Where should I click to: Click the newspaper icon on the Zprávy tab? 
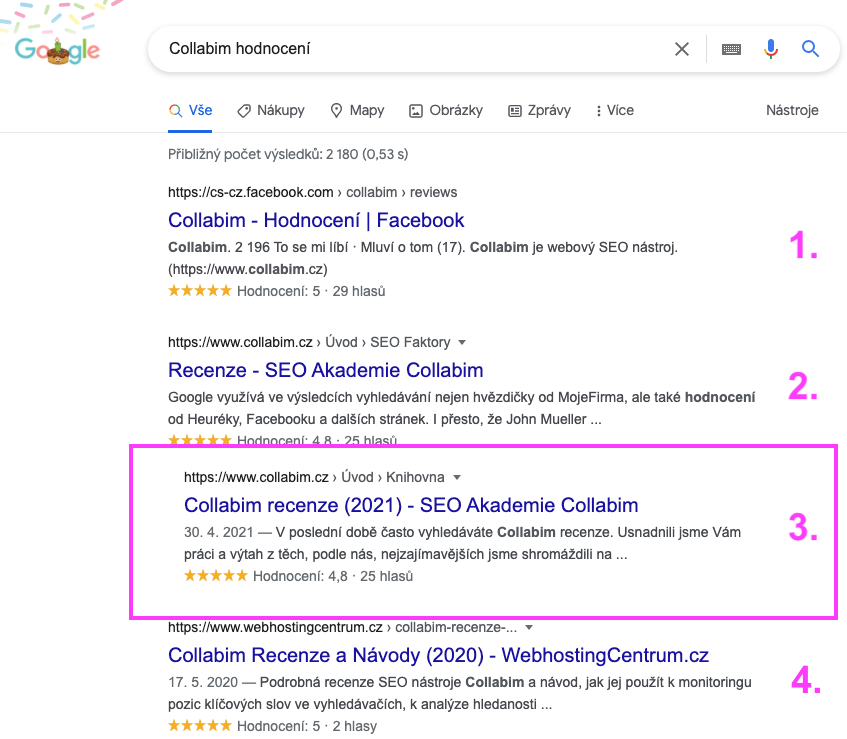(x=515, y=111)
